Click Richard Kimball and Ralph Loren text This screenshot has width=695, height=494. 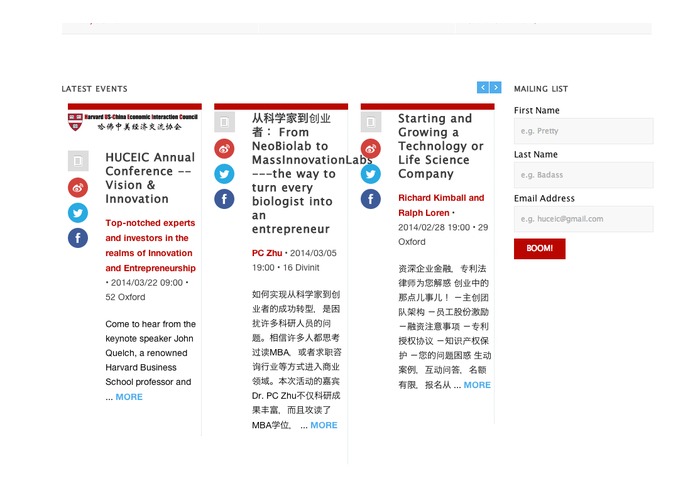(x=441, y=205)
